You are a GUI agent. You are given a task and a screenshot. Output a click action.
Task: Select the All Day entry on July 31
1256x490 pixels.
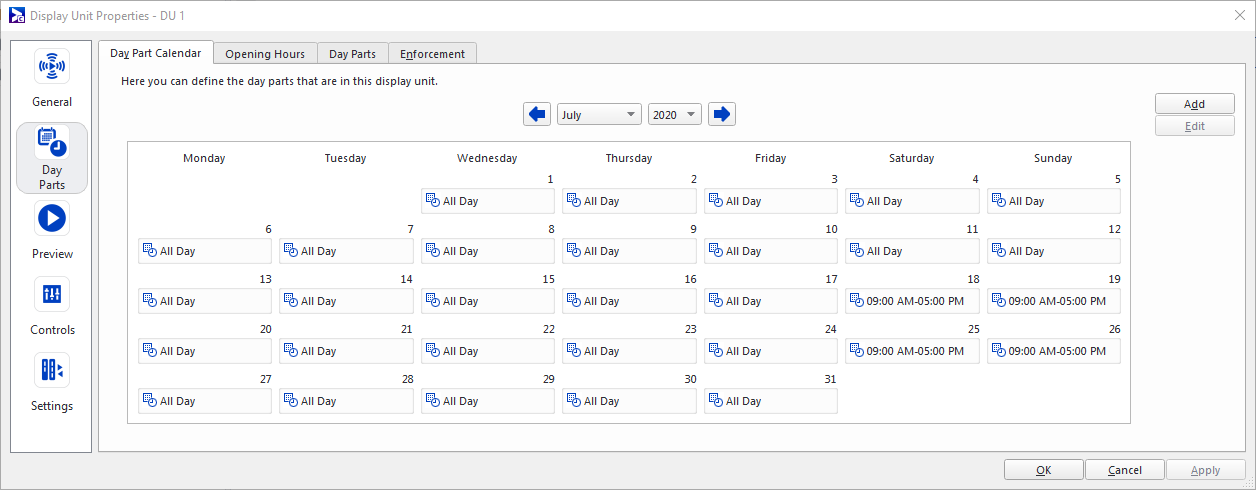click(770, 401)
